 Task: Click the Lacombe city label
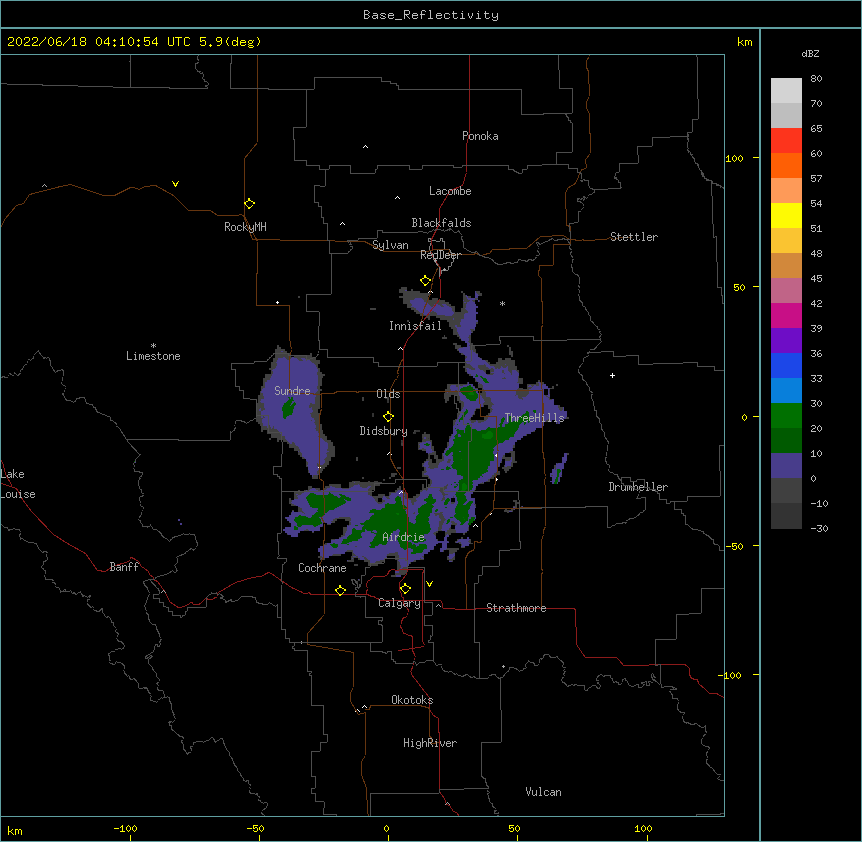coord(450,191)
